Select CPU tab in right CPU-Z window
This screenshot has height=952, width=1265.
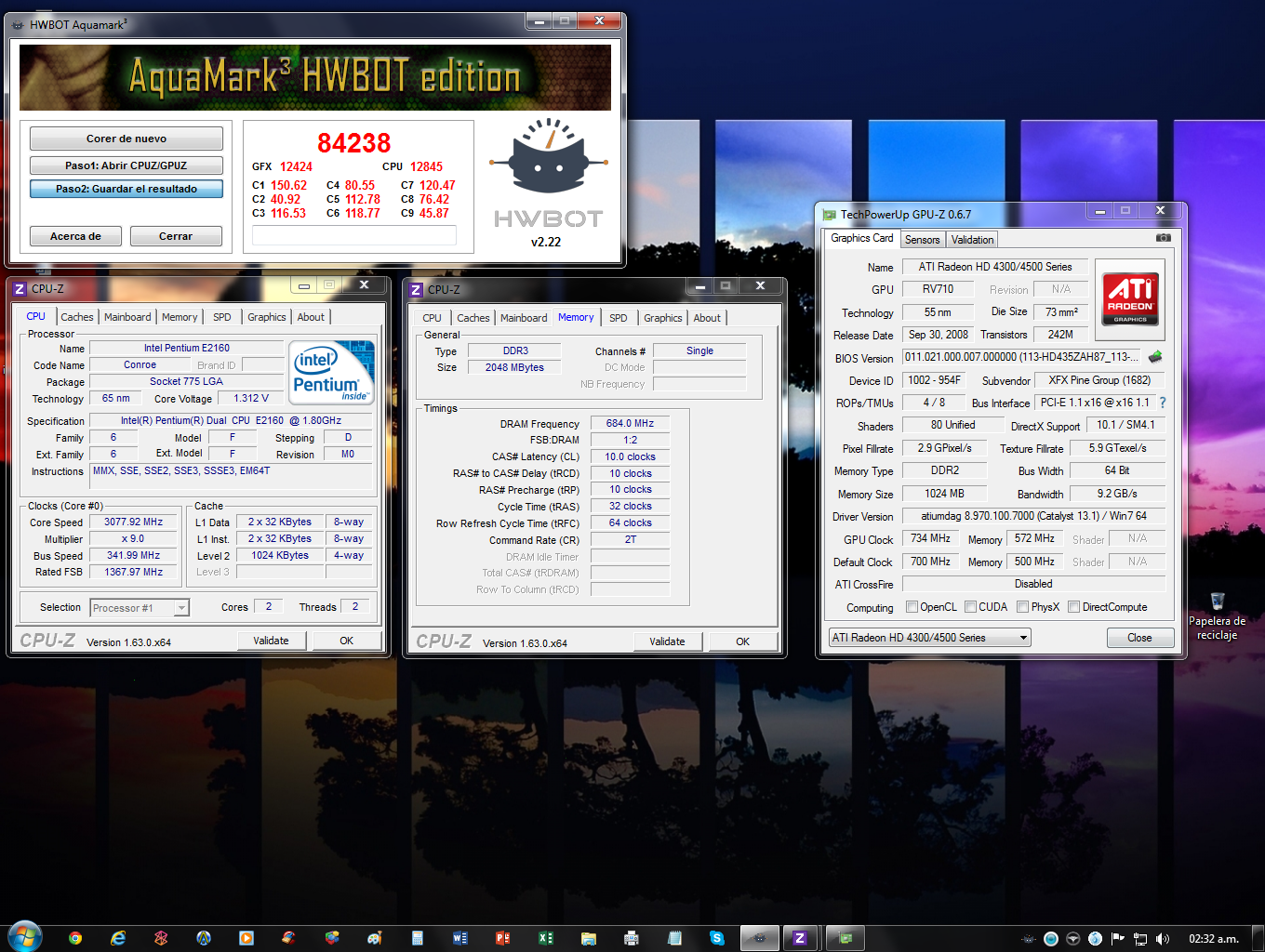(432, 318)
